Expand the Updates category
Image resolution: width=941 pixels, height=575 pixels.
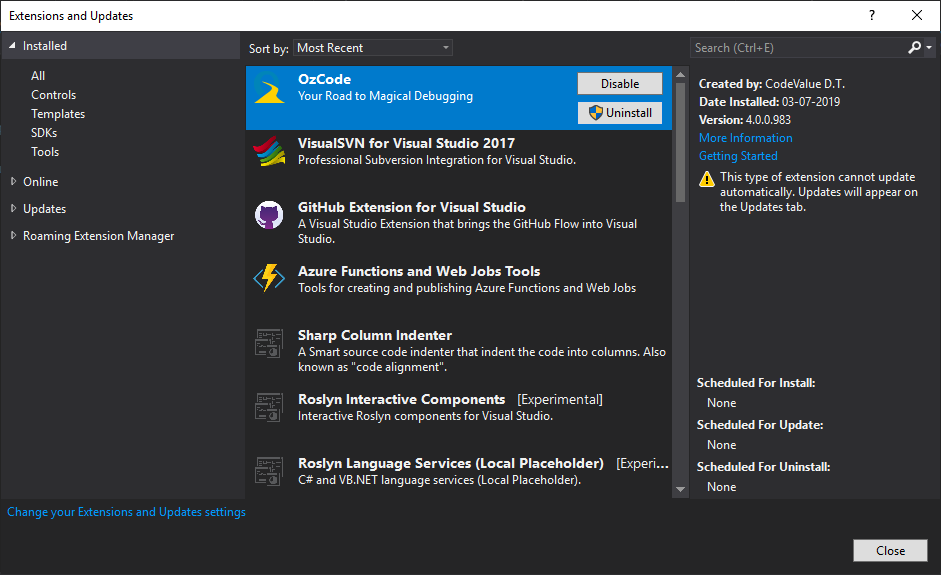pos(13,208)
